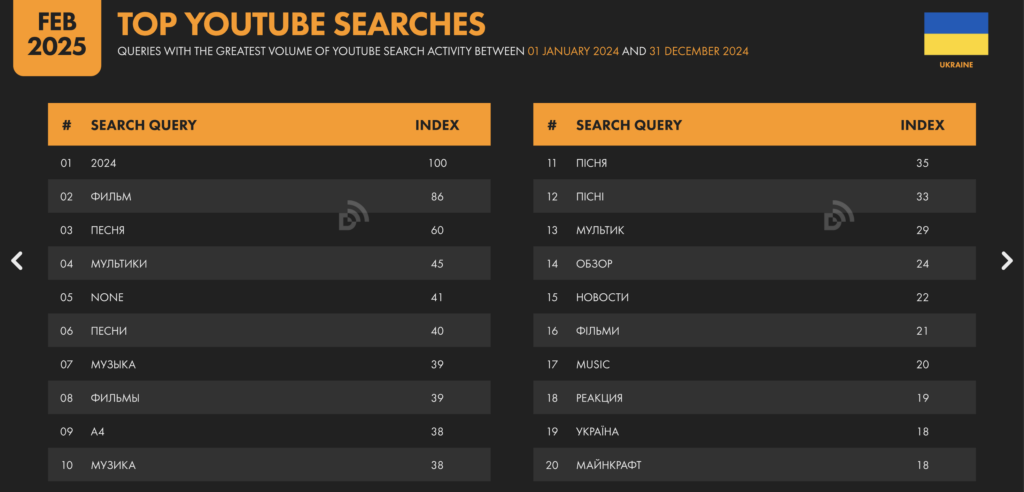Select the FEB 2025 date badge
Image resolution: width=1024 pixels, height=492 pixels.
(57, 38)
